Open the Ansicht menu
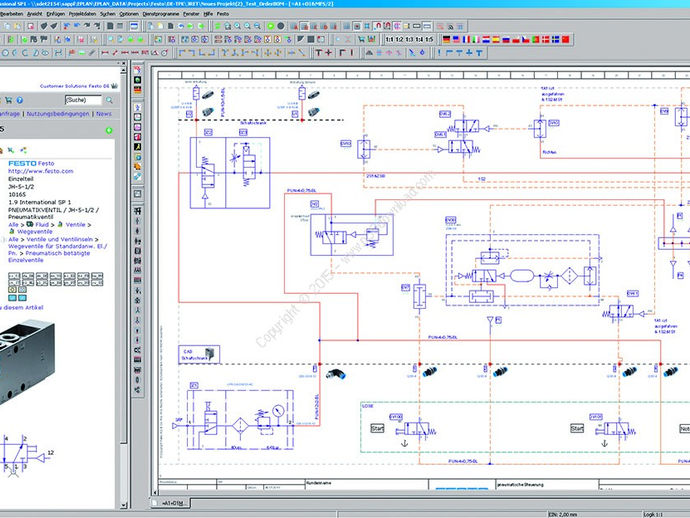The image size is (690, 518). (35, 14)
